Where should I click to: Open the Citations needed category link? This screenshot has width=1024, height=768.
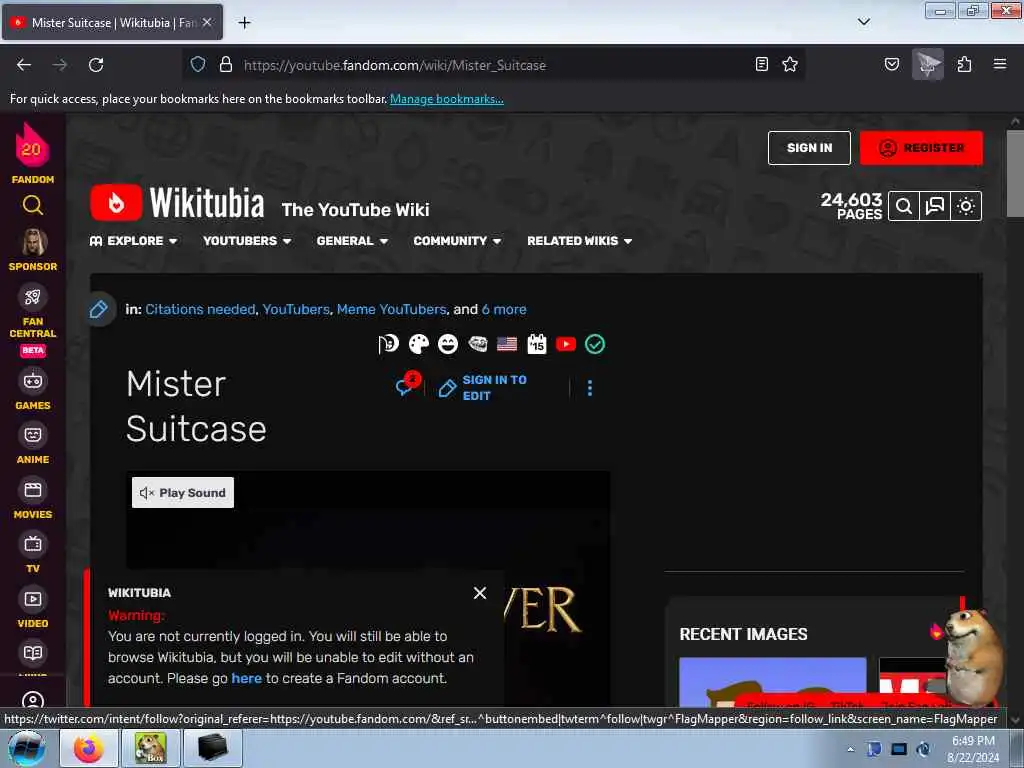200,310
